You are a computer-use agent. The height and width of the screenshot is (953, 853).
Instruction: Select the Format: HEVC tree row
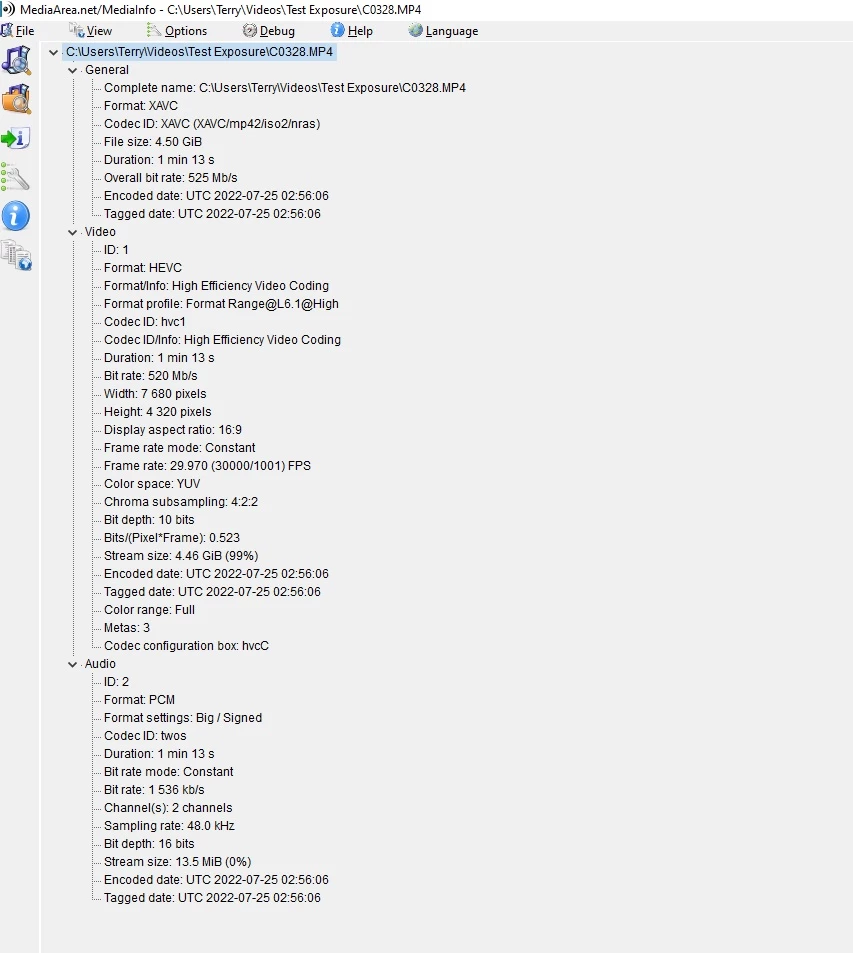[143, 268]
